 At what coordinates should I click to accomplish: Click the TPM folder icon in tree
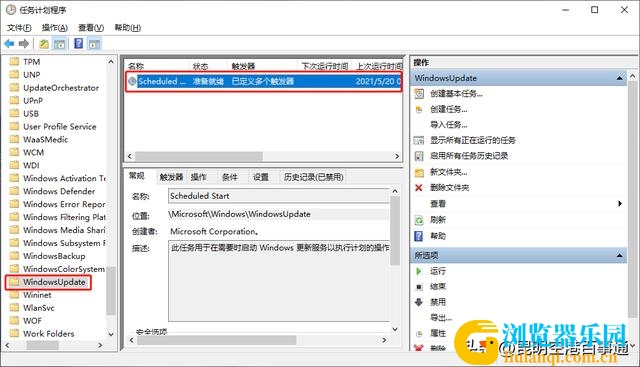click(x=14, y=62)
